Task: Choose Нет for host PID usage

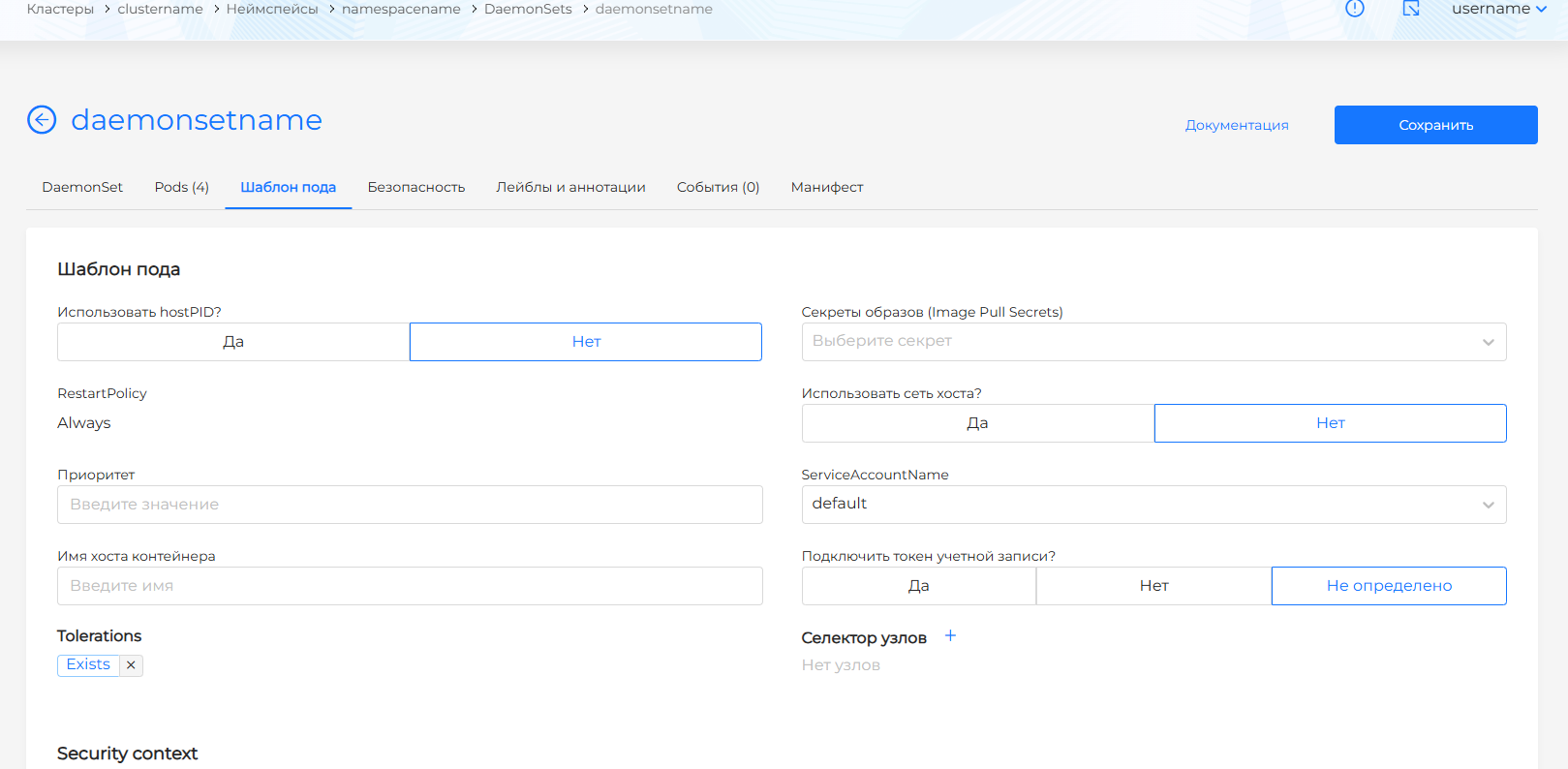Action: 586,342
